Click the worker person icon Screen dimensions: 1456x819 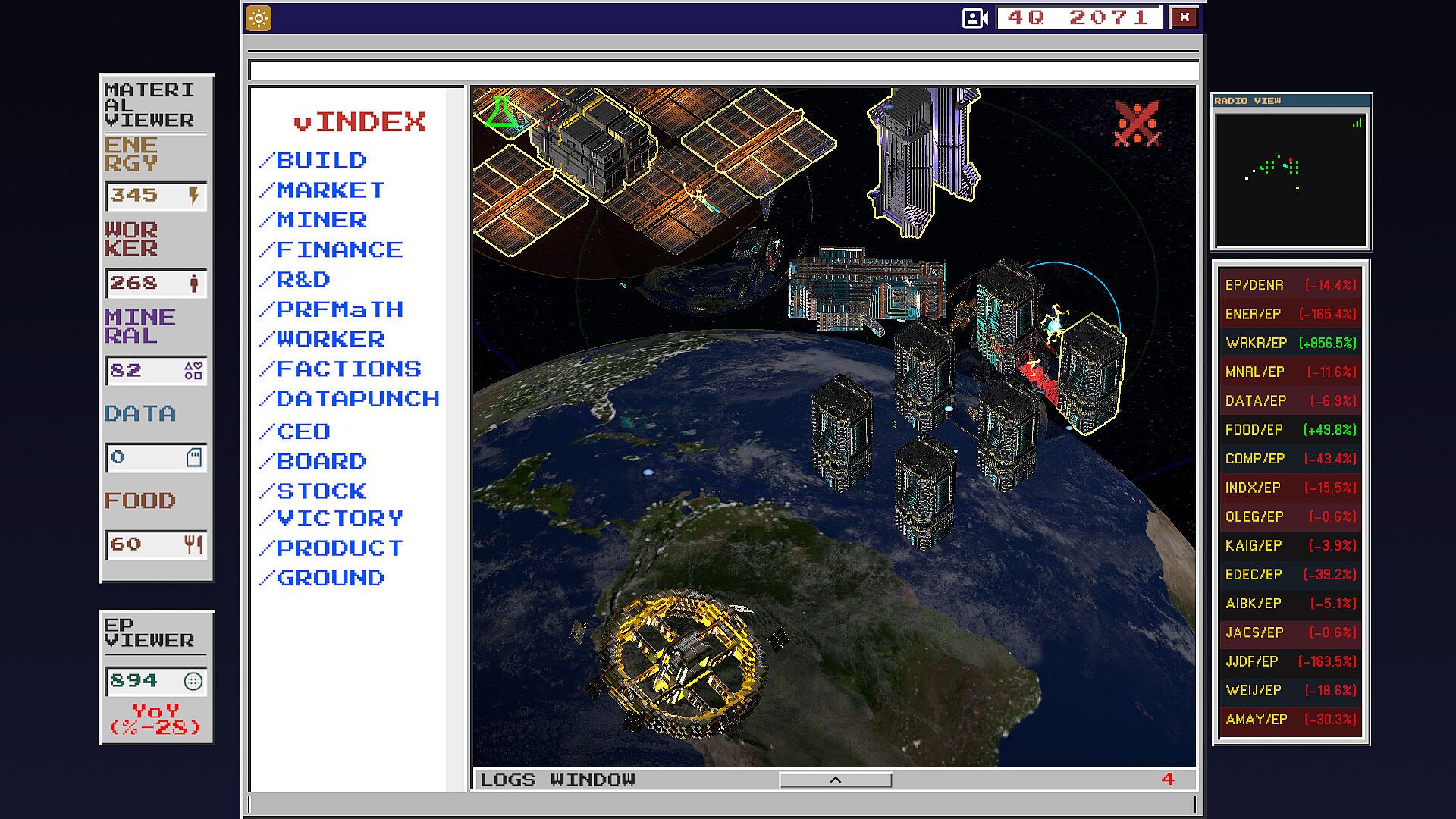coord(194,284)
